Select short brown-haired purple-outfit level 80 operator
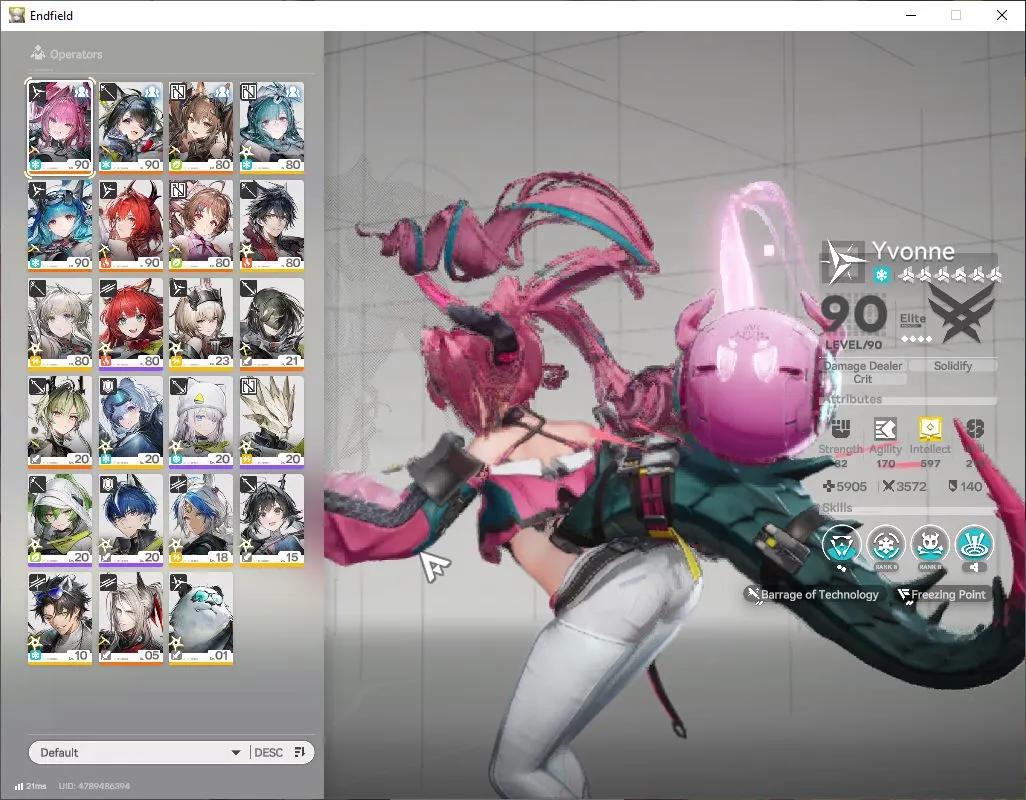1026x800 pixels. click(201, 226)
